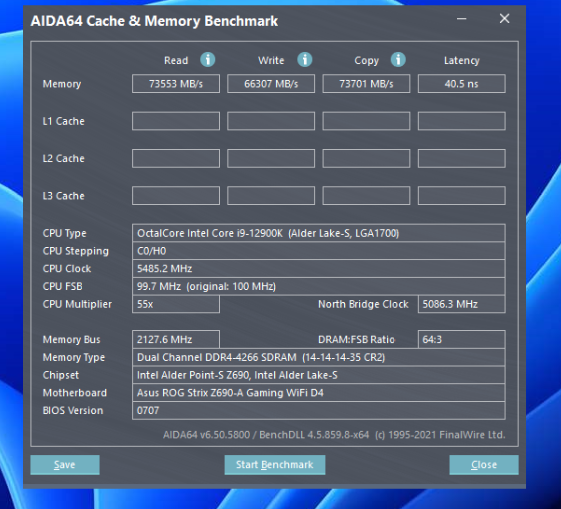Viewport: 561px width, 509px height.
Task: Select the Memory Write result field
Action: [271, 84]
